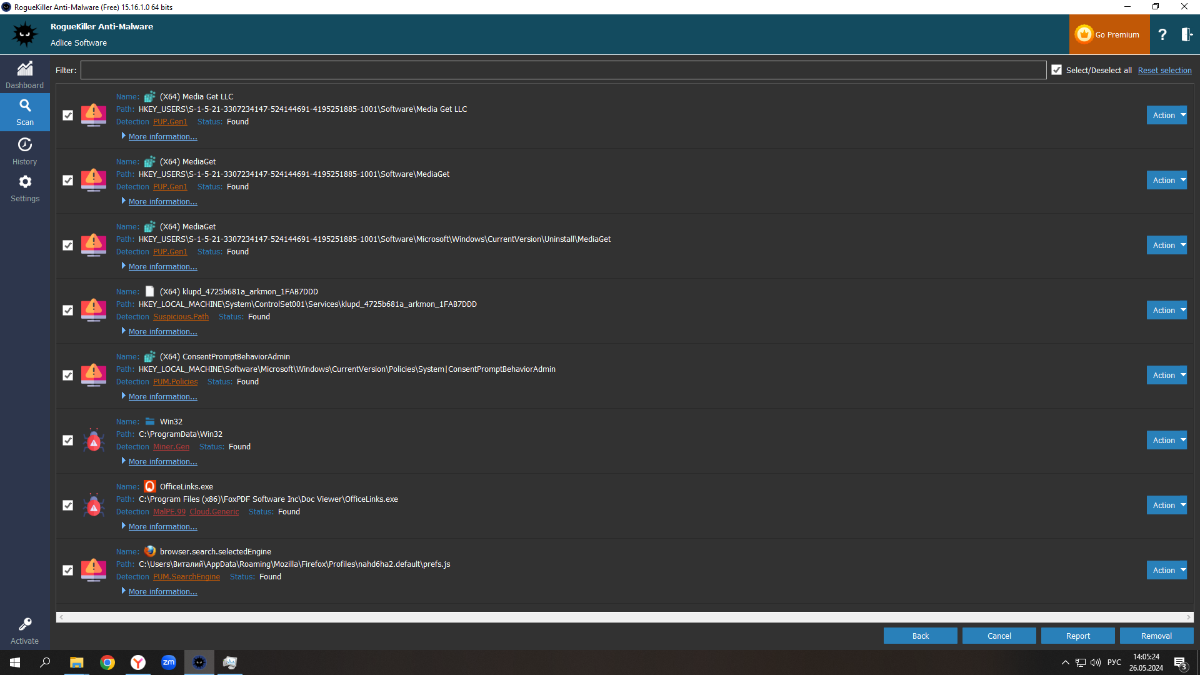Open taskbar search magnifier
1200x675 pixels.
45,662
